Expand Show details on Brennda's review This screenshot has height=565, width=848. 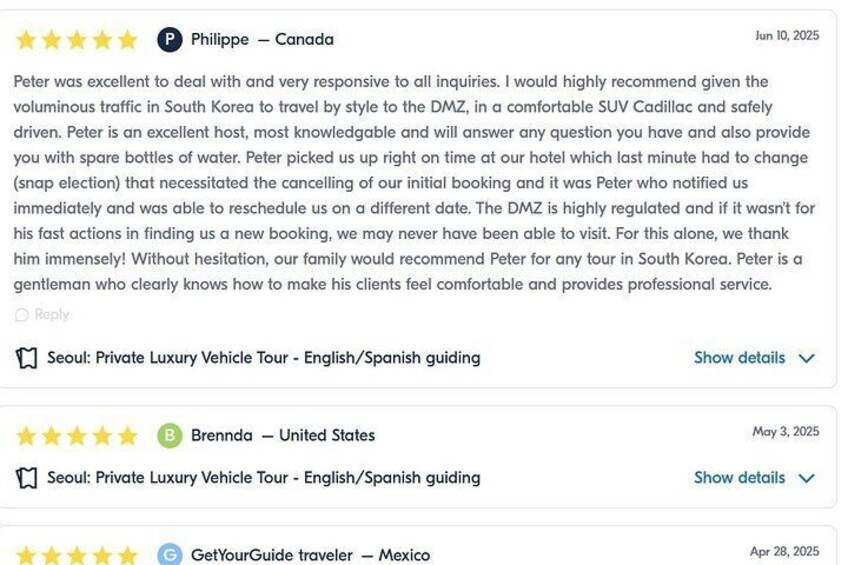pyautogui.click(x=739, y=478)
